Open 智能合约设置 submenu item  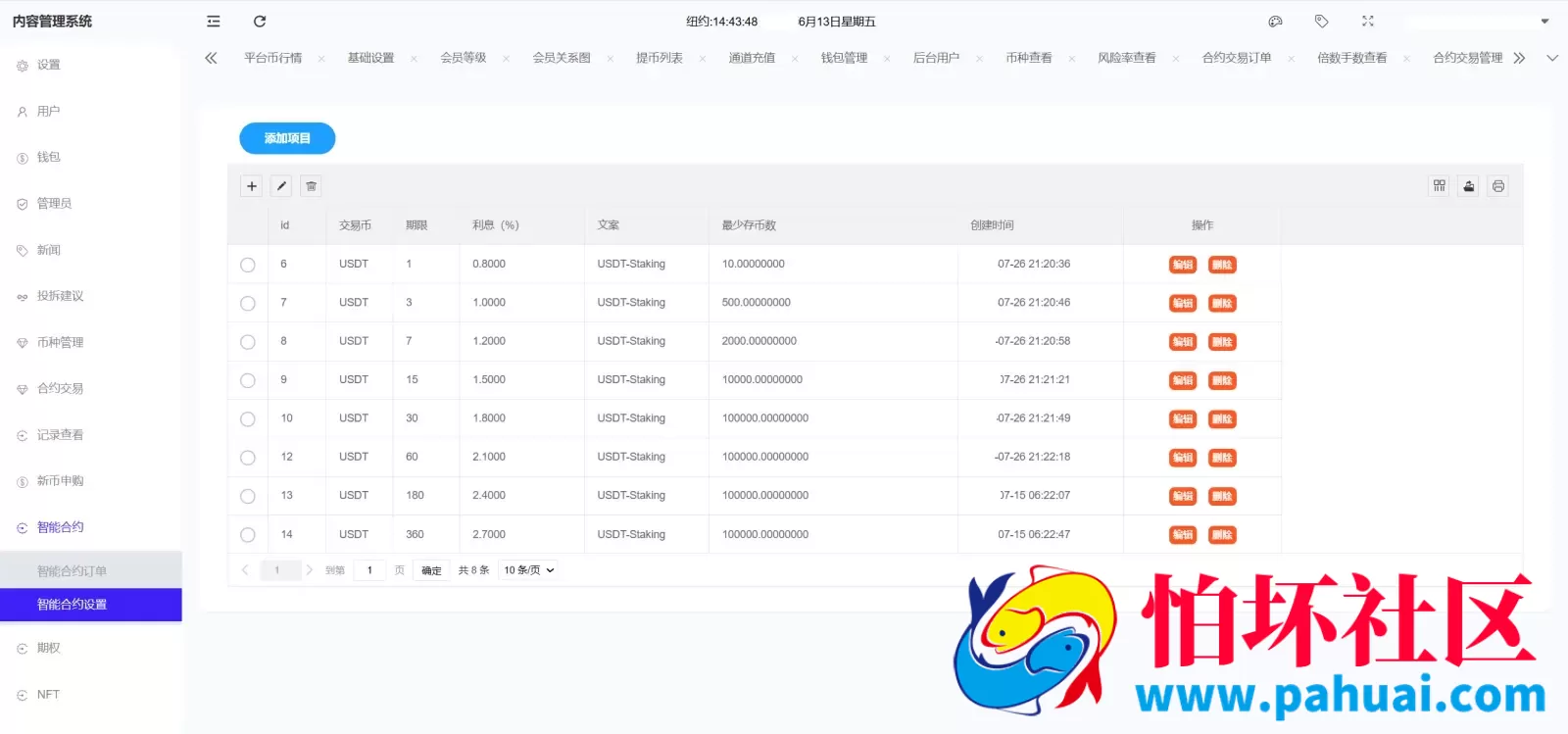90,605
